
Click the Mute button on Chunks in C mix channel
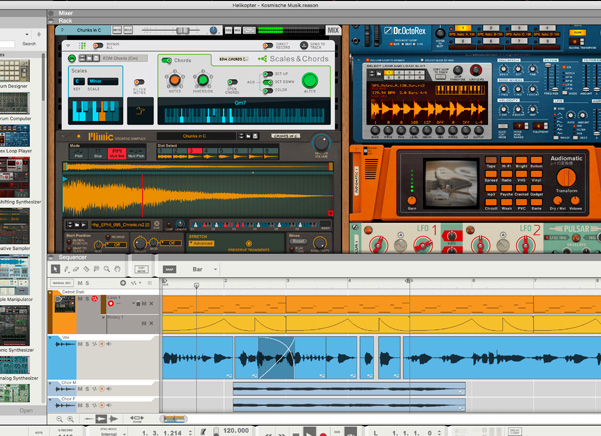coord(117,30)
